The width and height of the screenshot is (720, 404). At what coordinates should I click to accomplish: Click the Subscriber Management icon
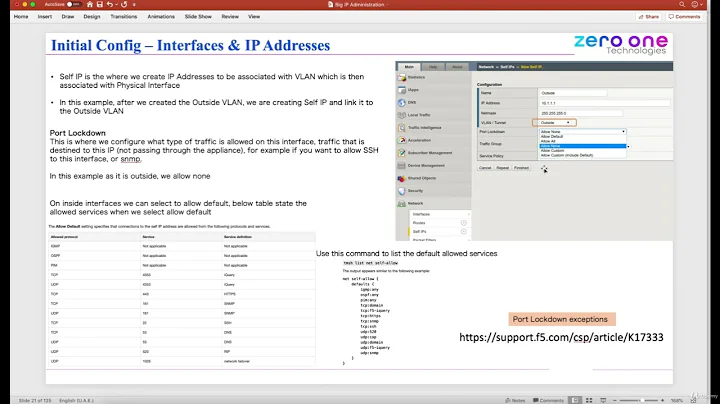402,152
